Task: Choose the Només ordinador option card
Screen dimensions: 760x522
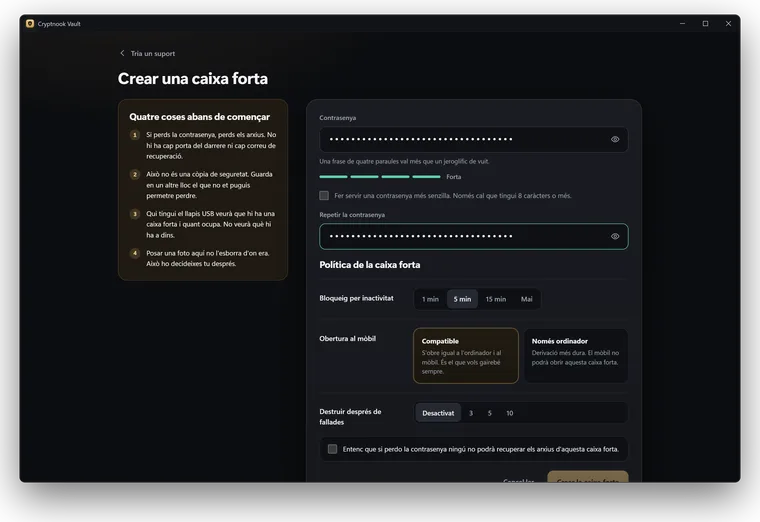Action: 576,356
